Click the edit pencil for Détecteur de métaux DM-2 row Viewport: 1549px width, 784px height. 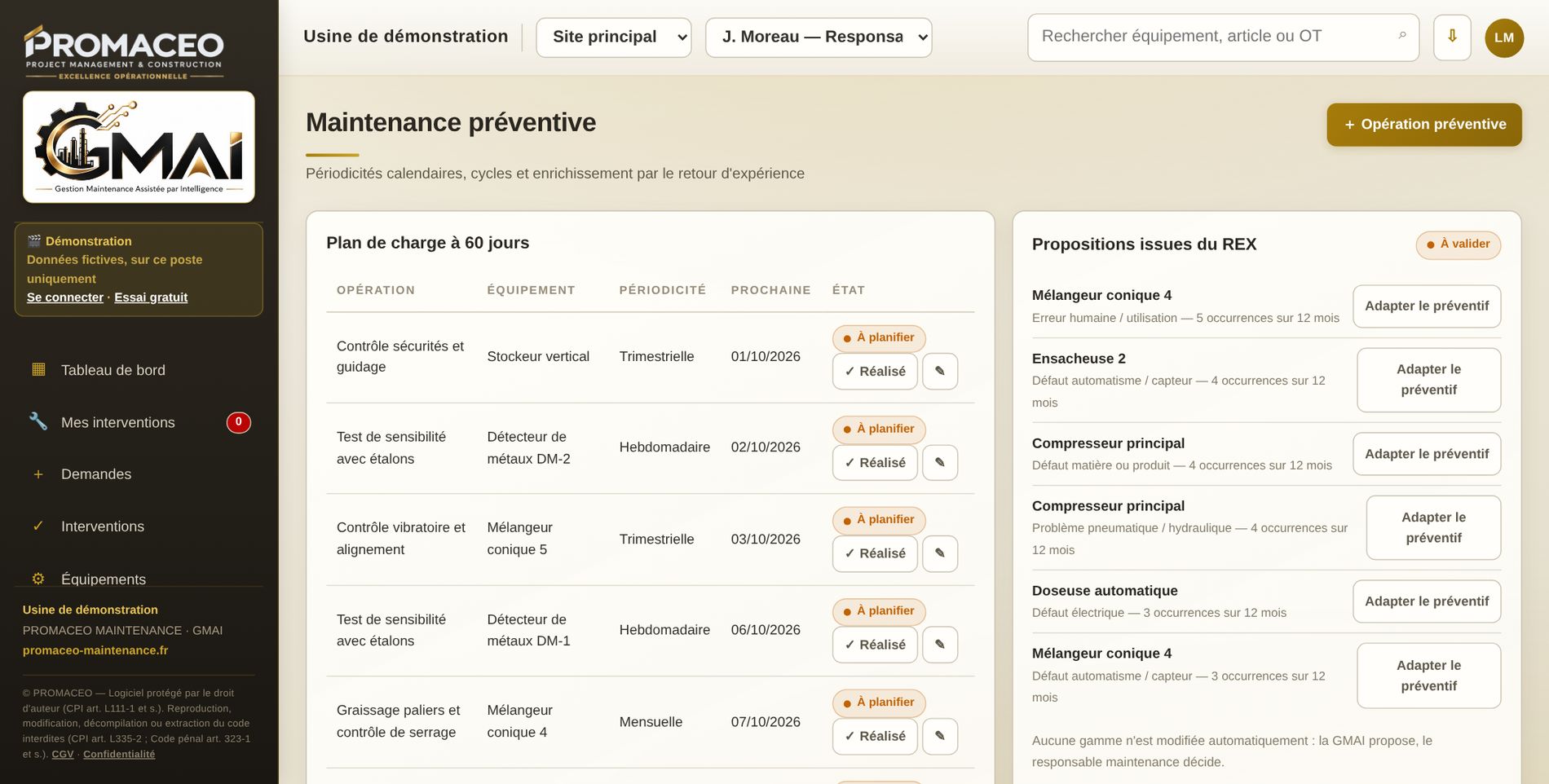click(x=940, y=463)
